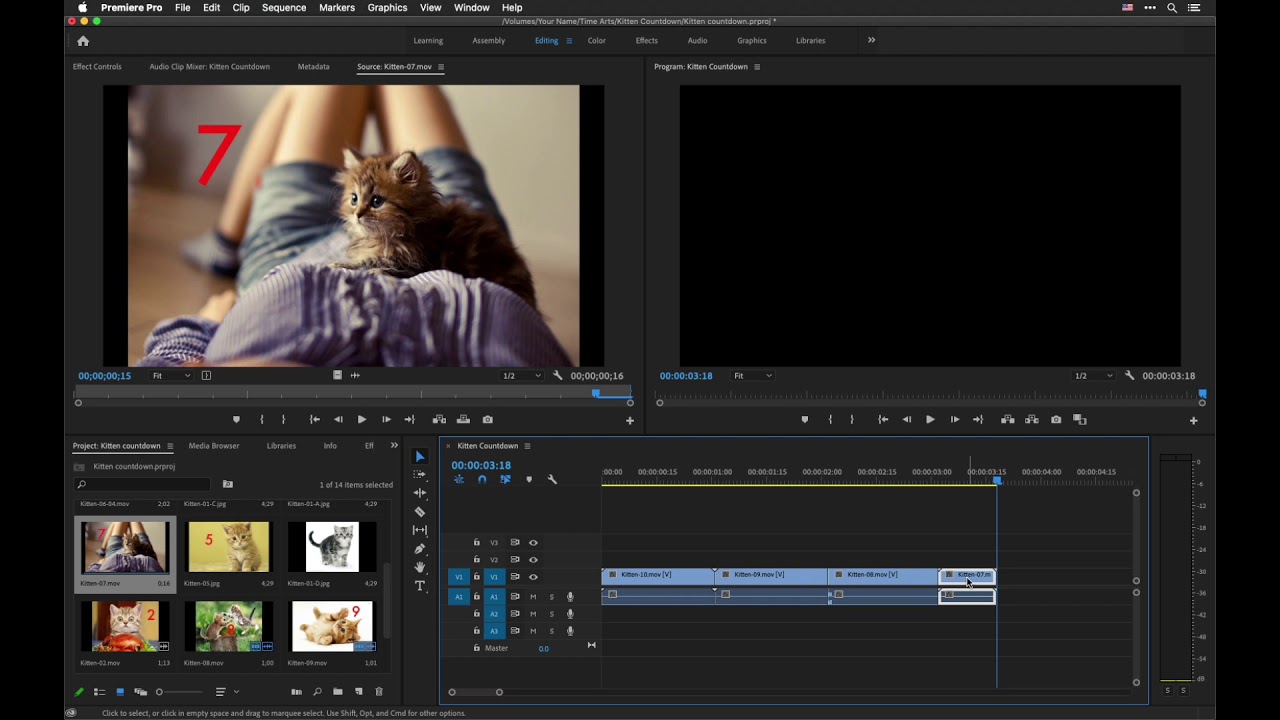Mark In point in Source monitor
This screenshot has width=1280, height=720.
262,419
